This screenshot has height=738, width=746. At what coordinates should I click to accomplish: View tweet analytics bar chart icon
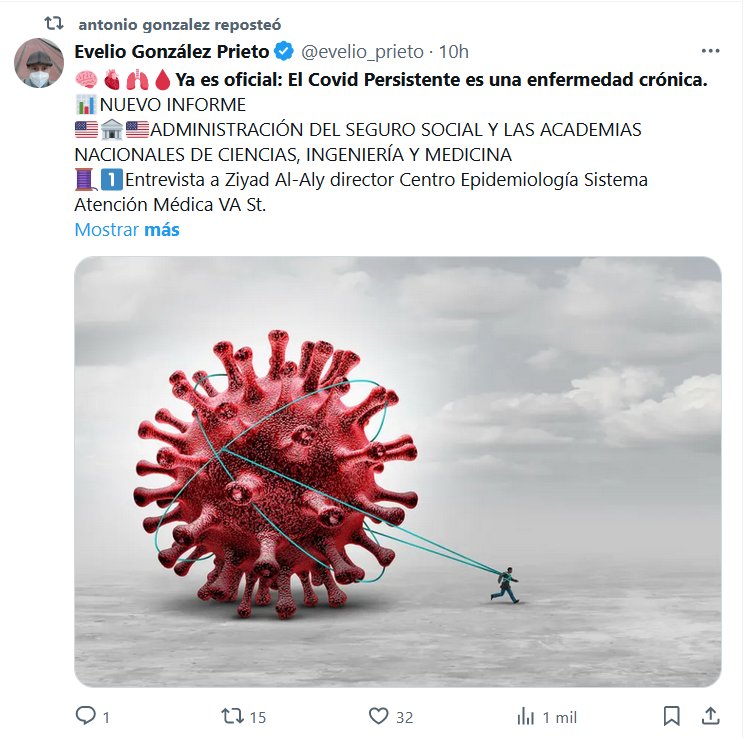tap(526, 716)
